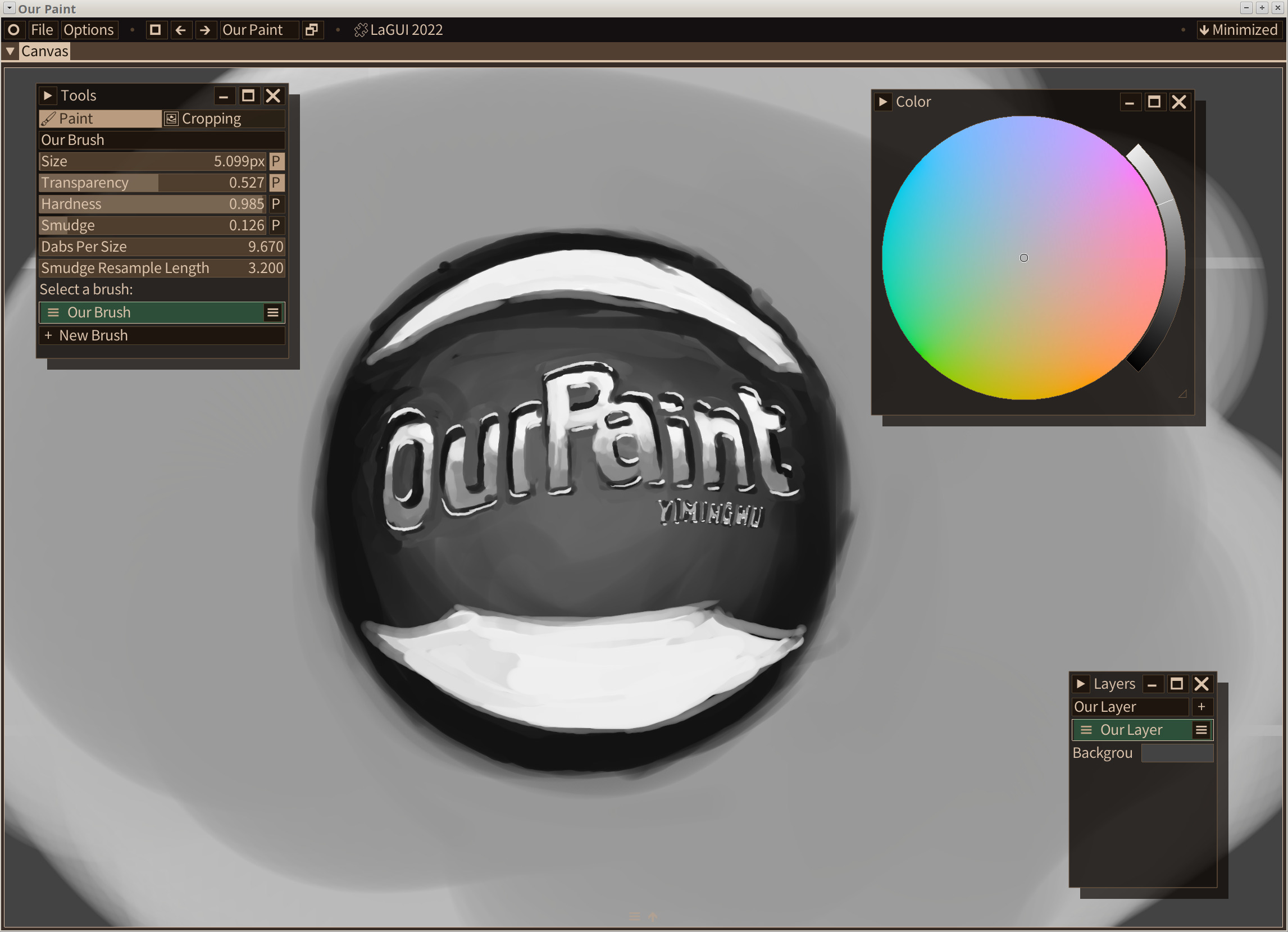Image resolution: width=1288 pixels, height=932 pixels.
Task: Switch to the Cropping tool tab
Action: (224, 118)
